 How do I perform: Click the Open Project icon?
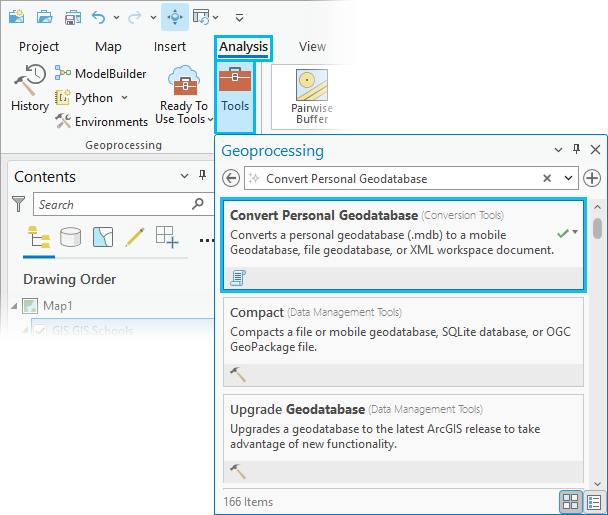tap(45, 17)
